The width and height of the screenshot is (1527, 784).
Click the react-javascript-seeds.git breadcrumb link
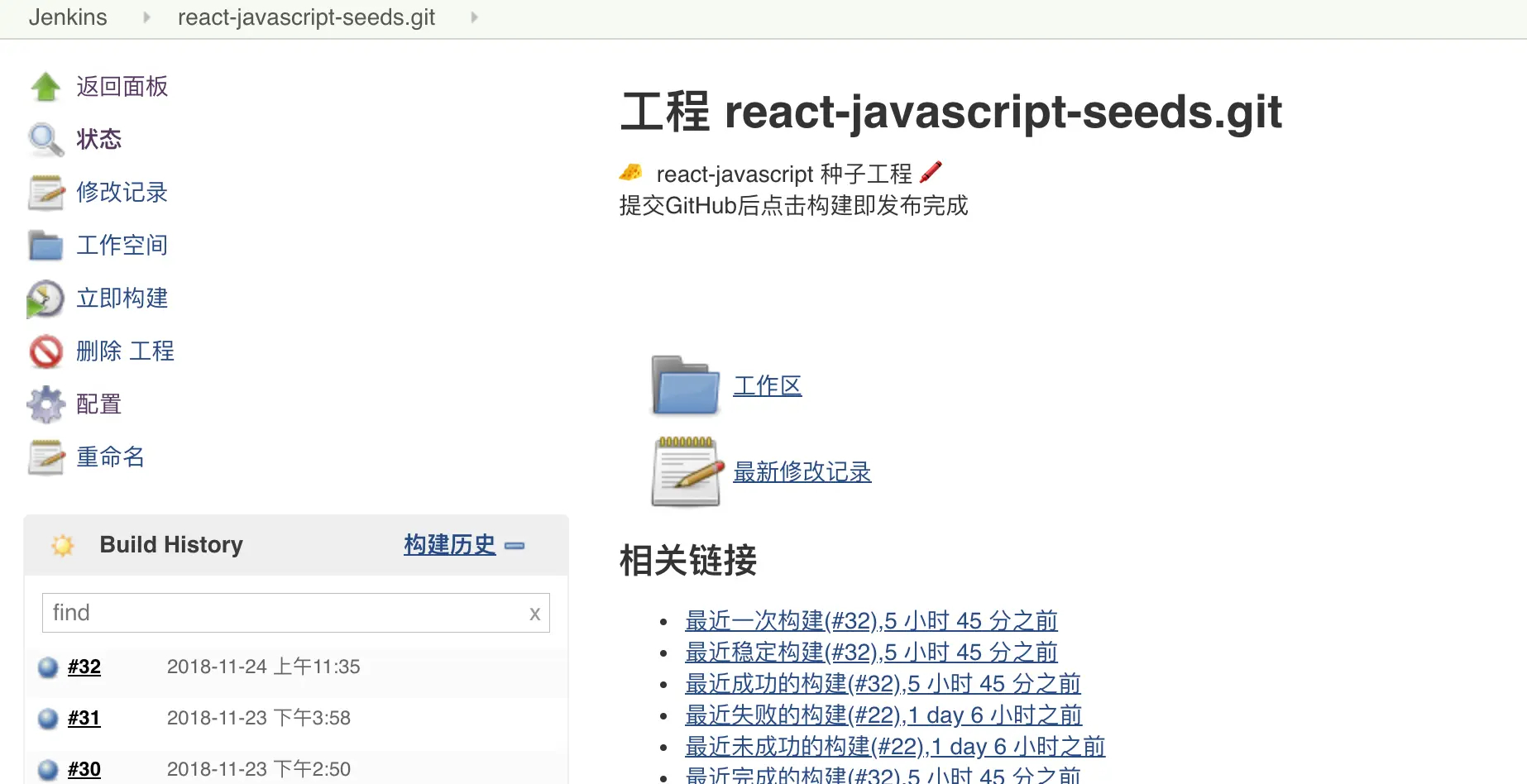click(x=306, y=17)
